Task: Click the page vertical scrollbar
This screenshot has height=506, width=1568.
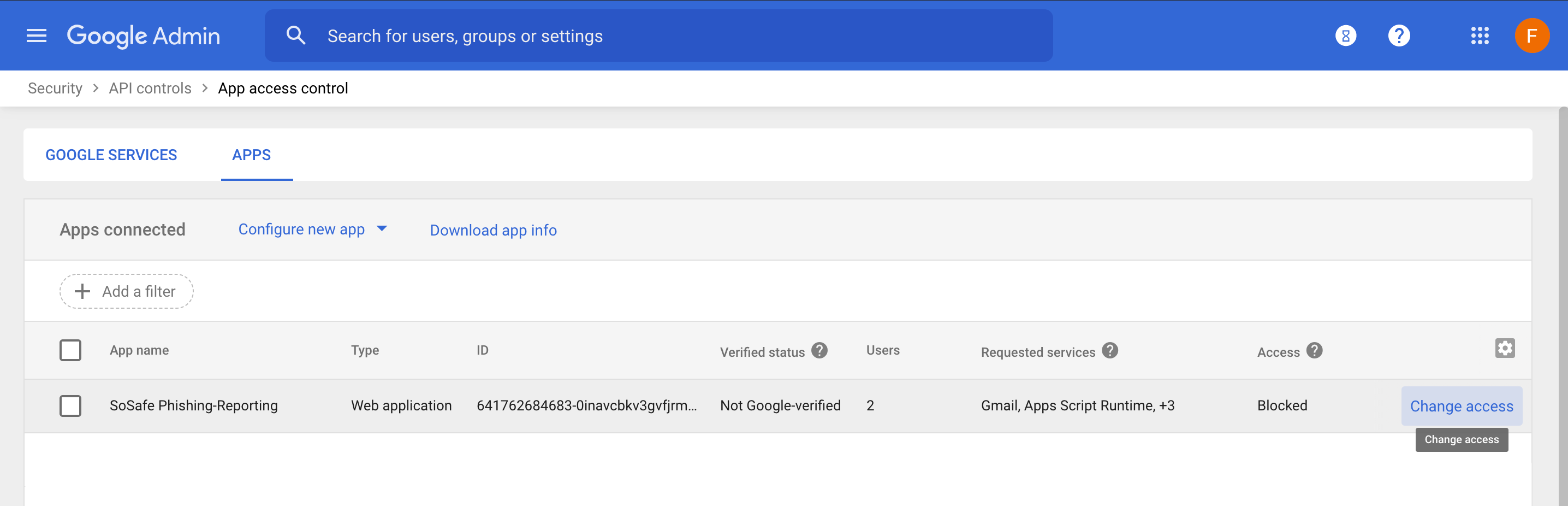Action: (x=1563, y=307)
